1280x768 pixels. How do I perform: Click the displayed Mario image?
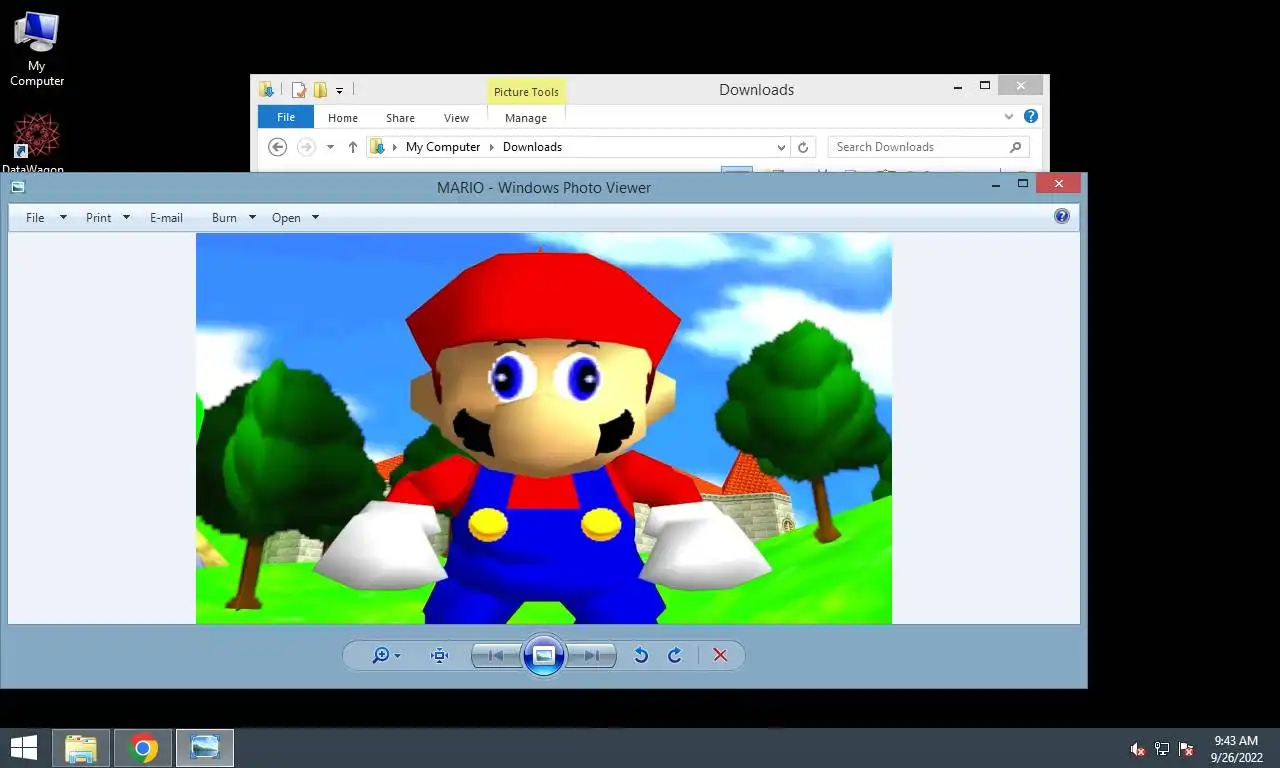[x=543, y=428]
